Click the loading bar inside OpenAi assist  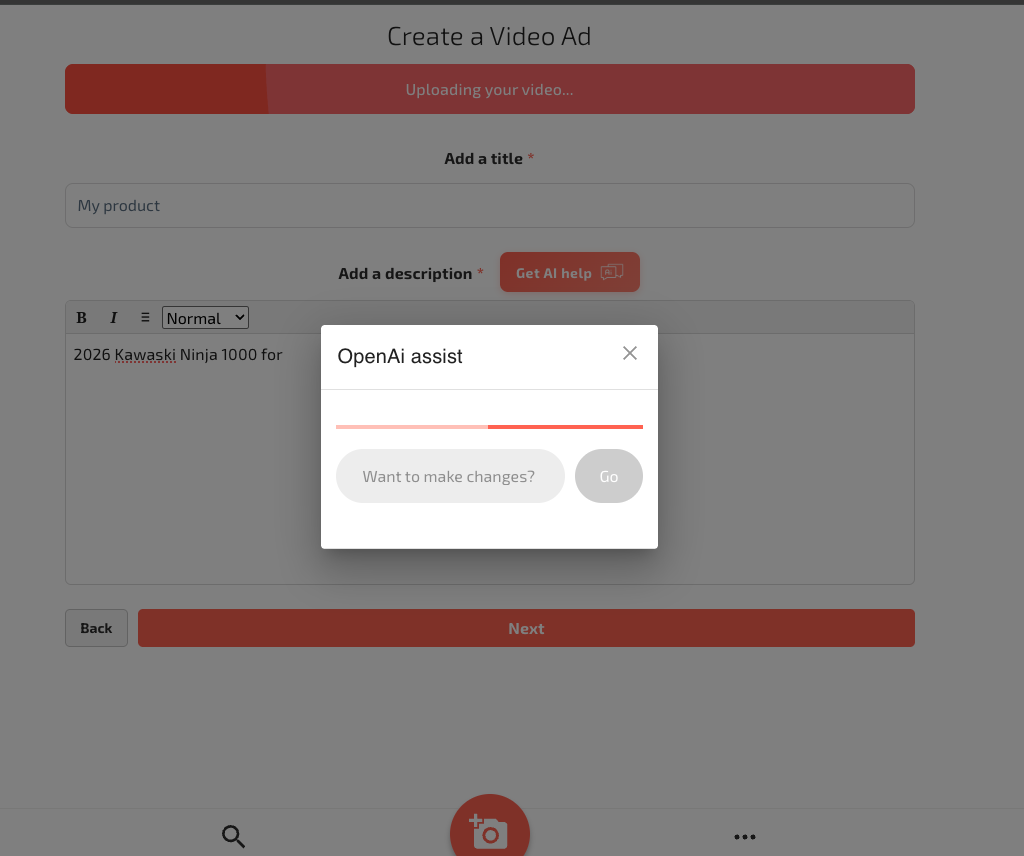click(489, 427)
